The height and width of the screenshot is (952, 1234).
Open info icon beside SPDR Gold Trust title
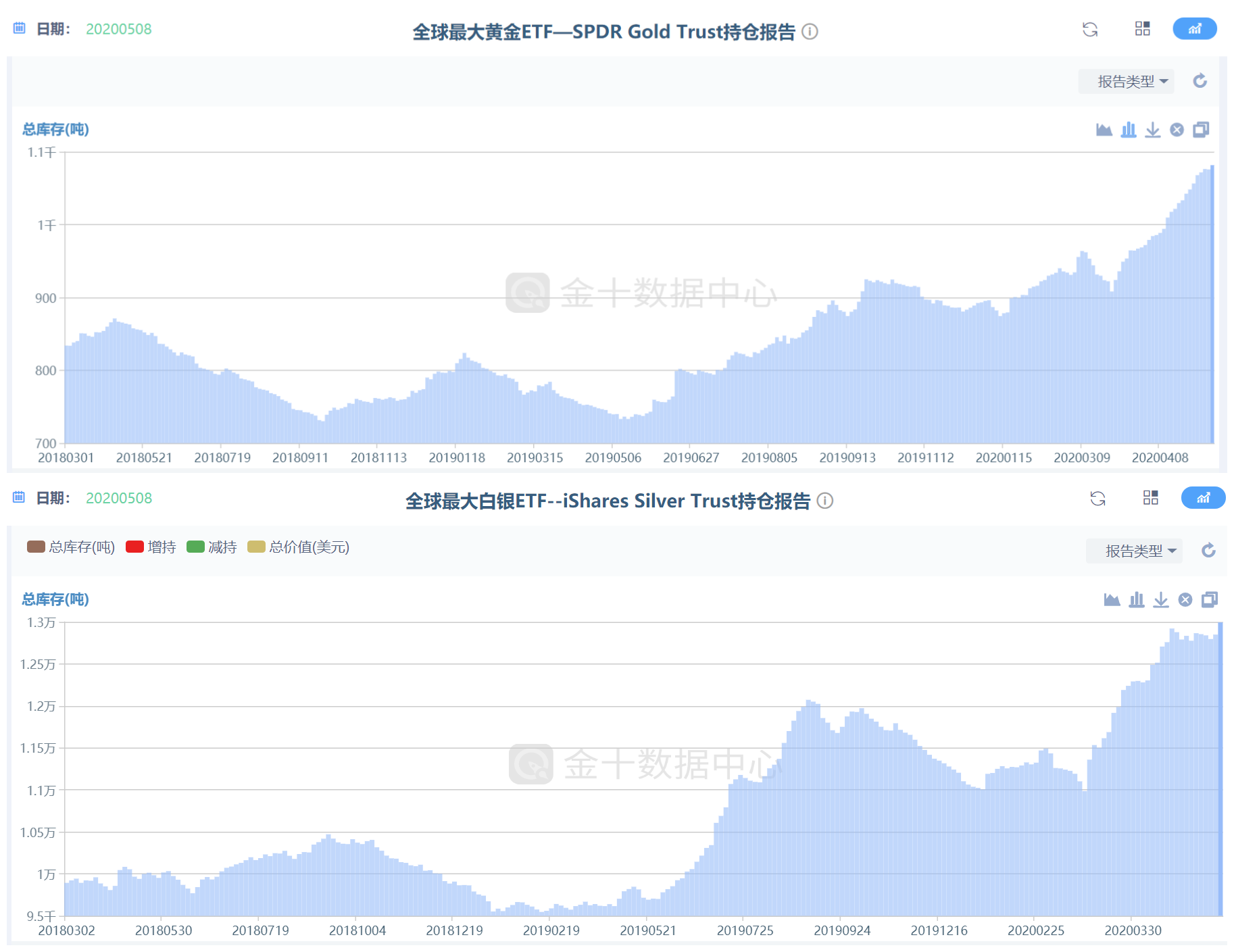[x=810, y=32]
